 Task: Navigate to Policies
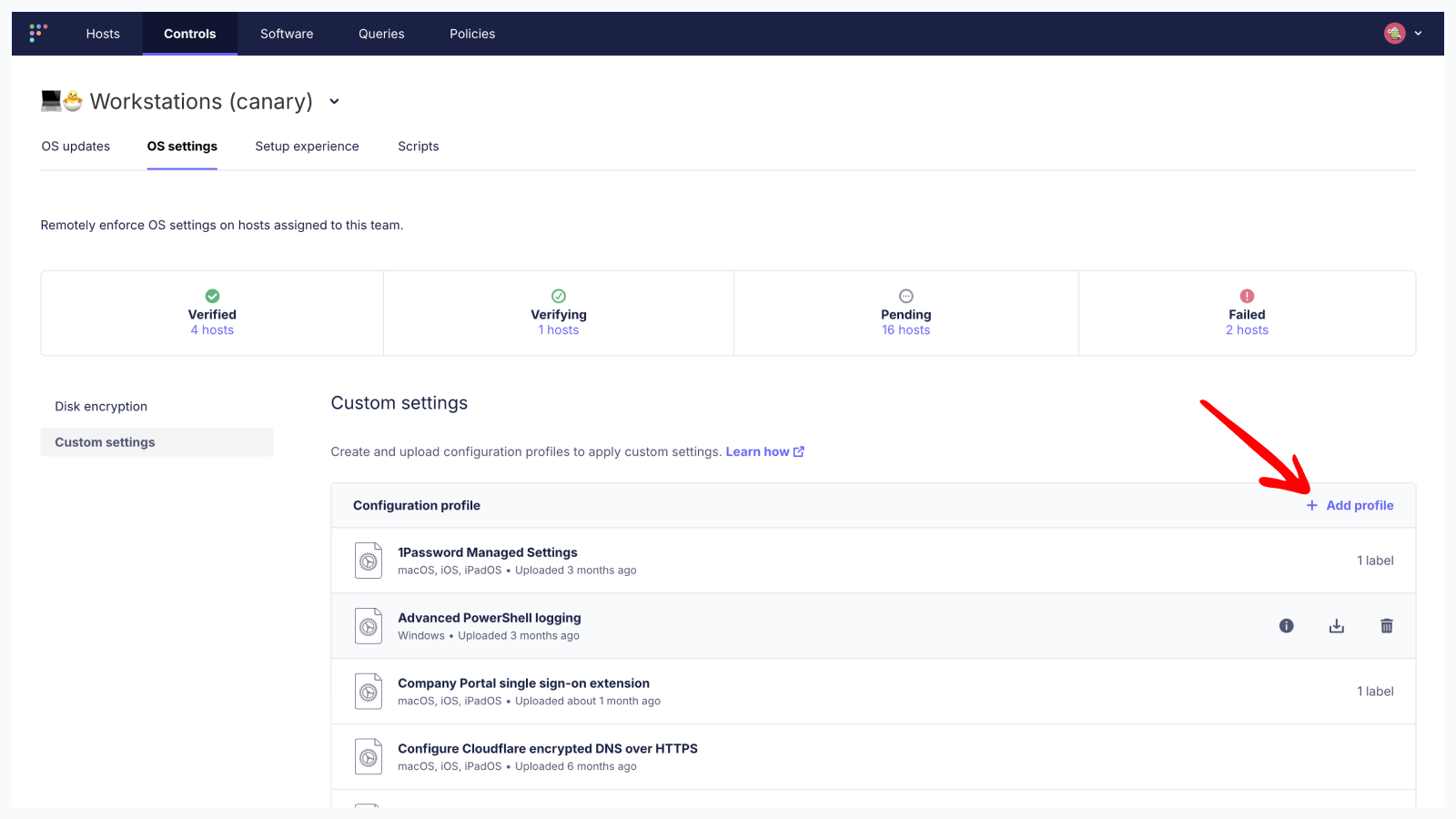click(x=472, y=34)
